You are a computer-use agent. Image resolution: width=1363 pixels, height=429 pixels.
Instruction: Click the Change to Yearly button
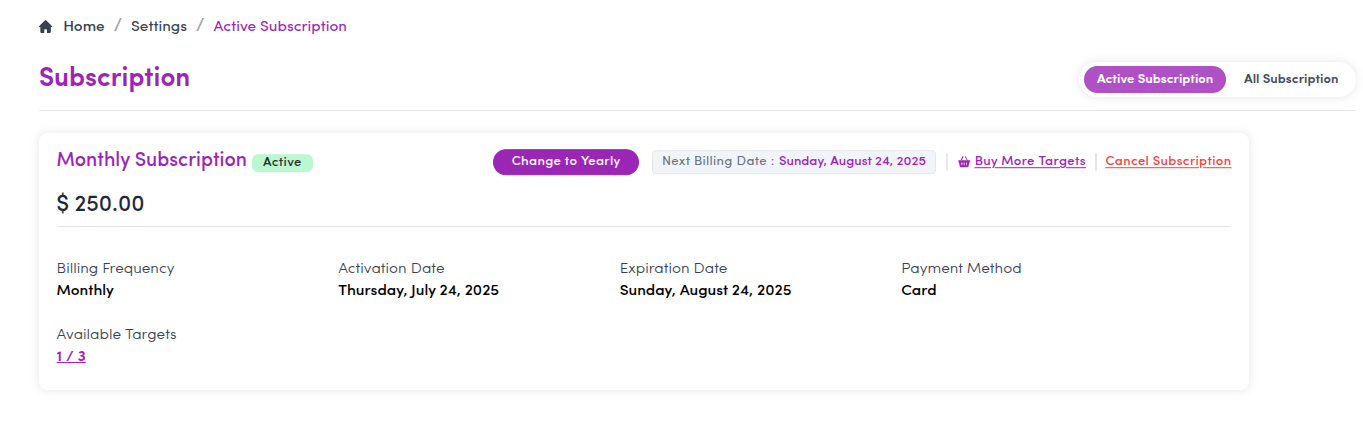[566, 161]
